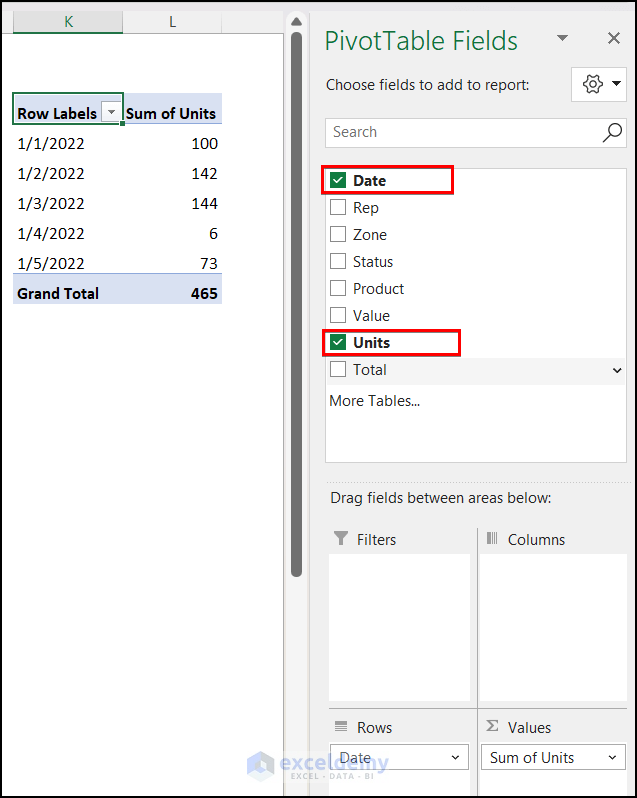Click the Values sigma icon
The width and height of the screenshot is (637, 798).
(x=492, y=727)
